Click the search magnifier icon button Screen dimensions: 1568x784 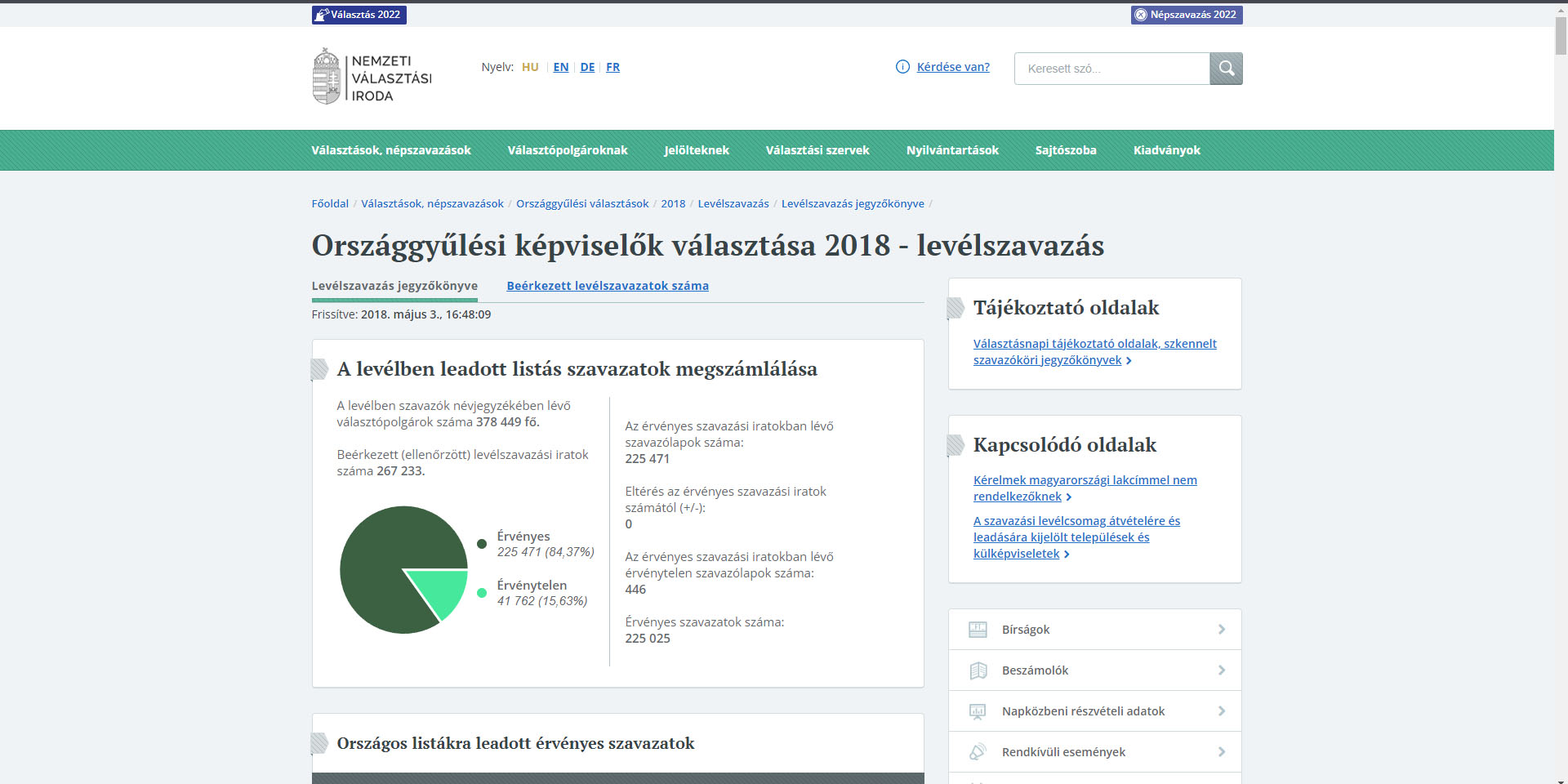1226,69
